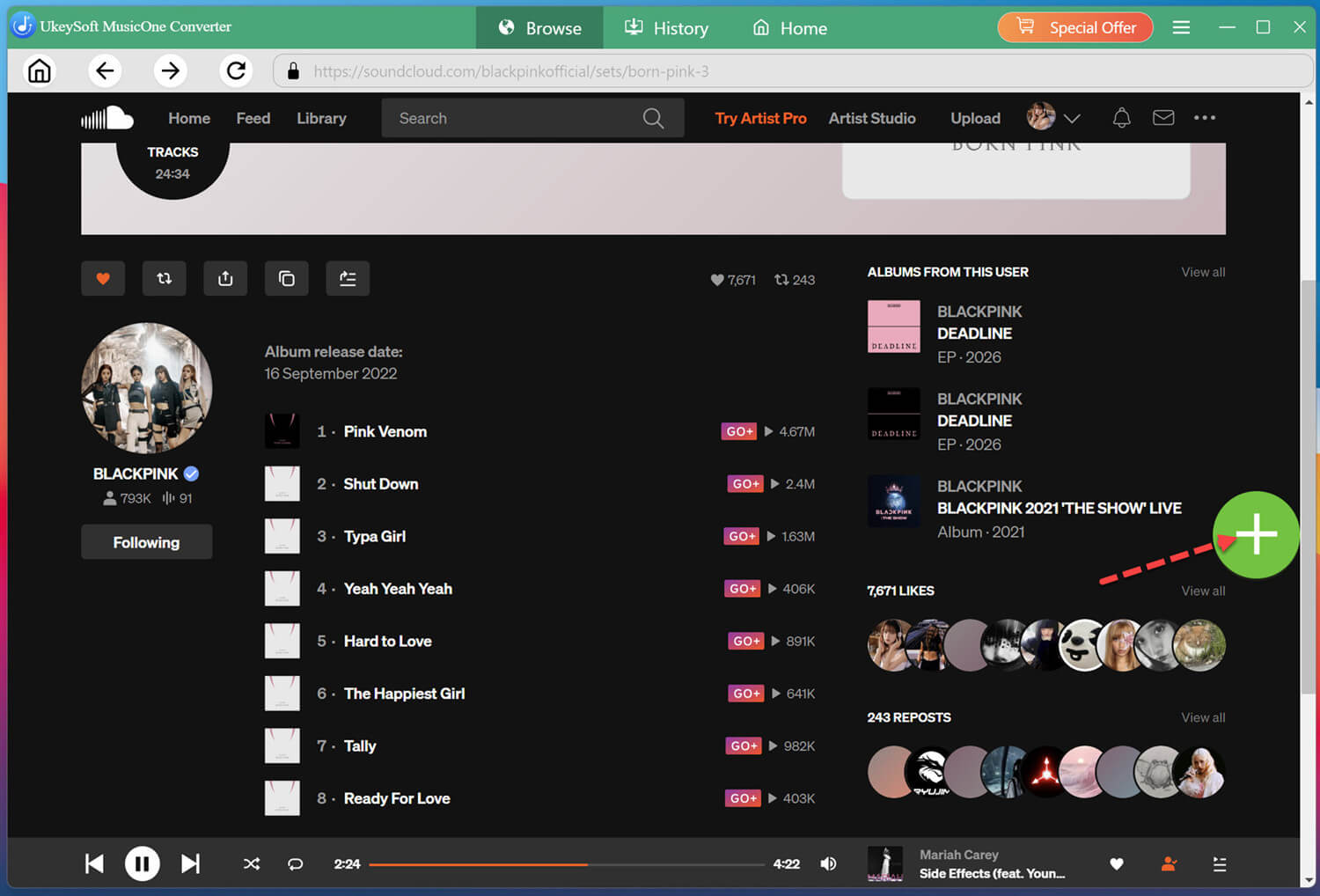Skip to the previous track
This screenshot has width=1320, height=896.
click(x=94, y=863)
